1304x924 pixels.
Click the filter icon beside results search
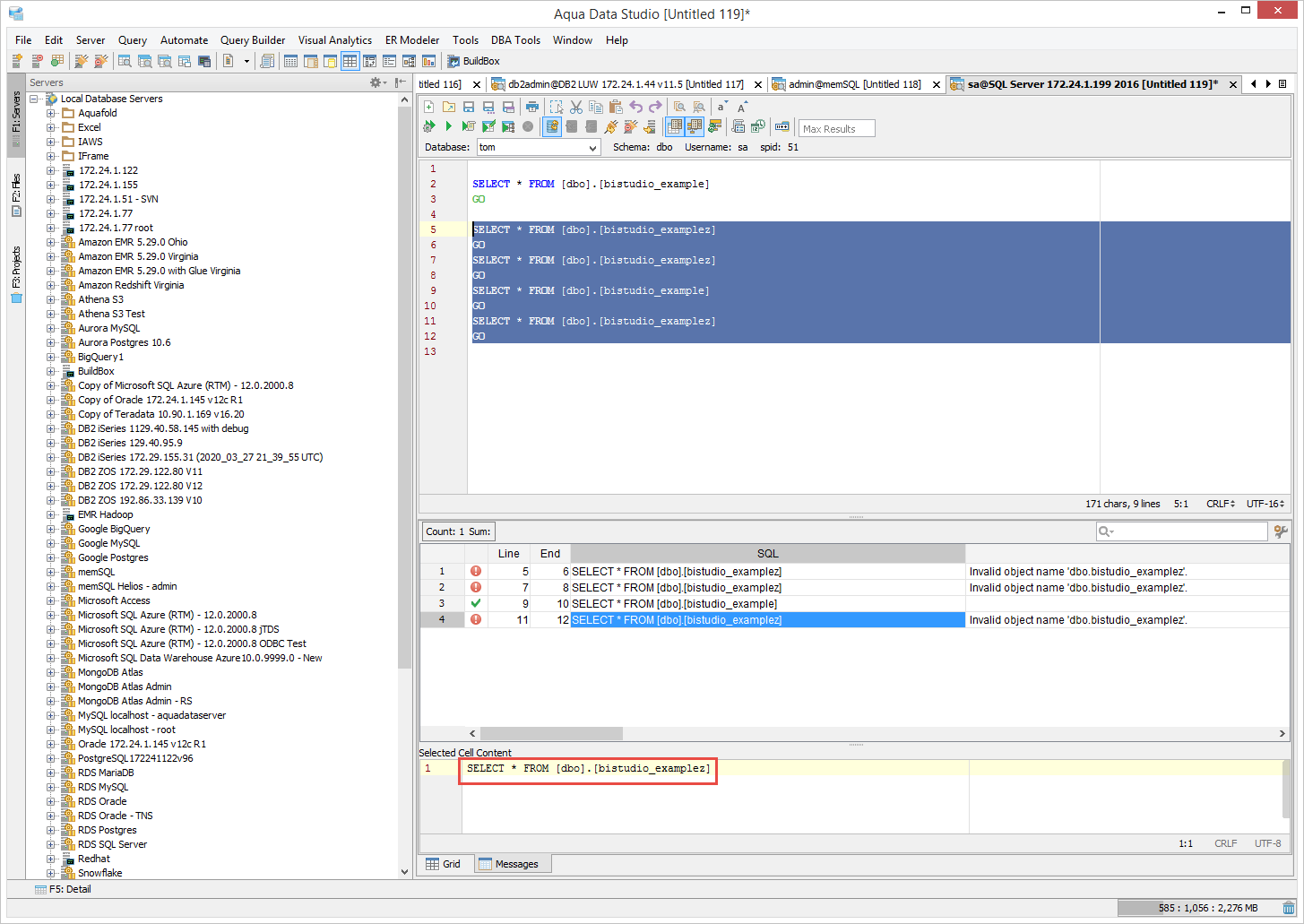1281,531
